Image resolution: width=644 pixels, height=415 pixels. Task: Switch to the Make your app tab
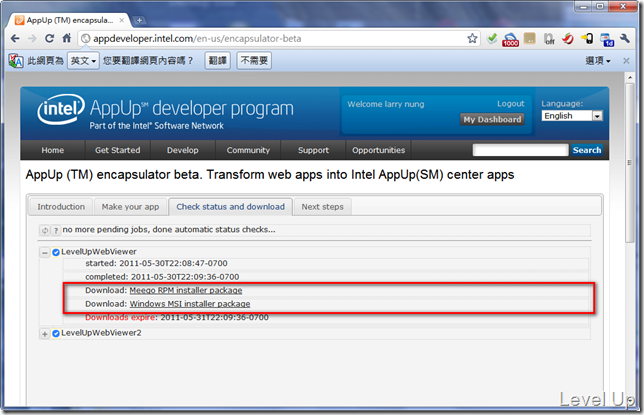131,207
